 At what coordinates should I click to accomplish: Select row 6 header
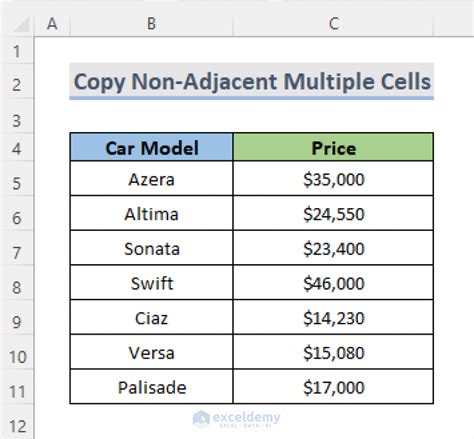coord(17,214)
